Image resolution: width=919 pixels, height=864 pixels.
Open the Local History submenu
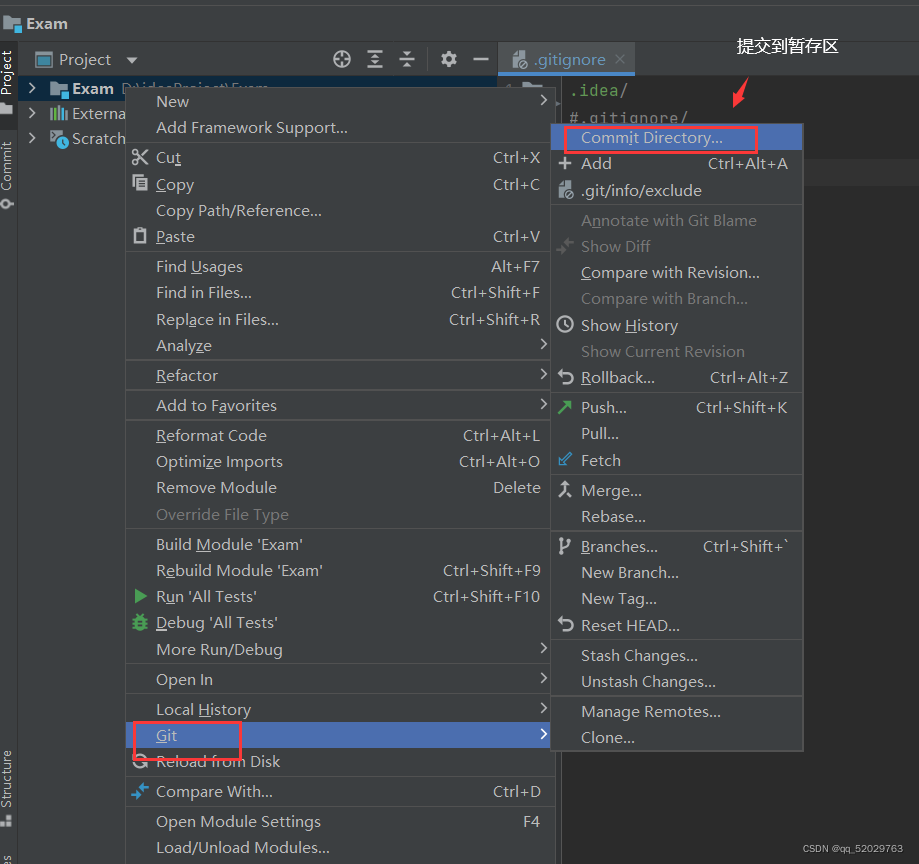click(x=339, y=709)
